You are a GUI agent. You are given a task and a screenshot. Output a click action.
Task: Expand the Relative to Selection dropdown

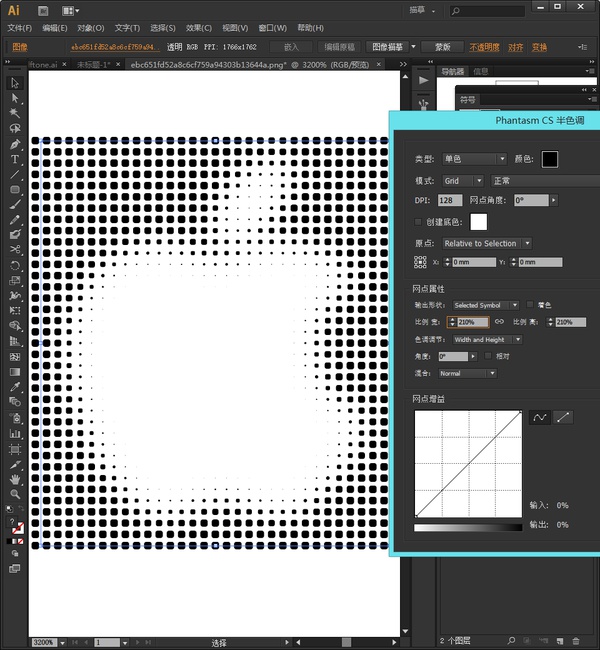(486, 243)
